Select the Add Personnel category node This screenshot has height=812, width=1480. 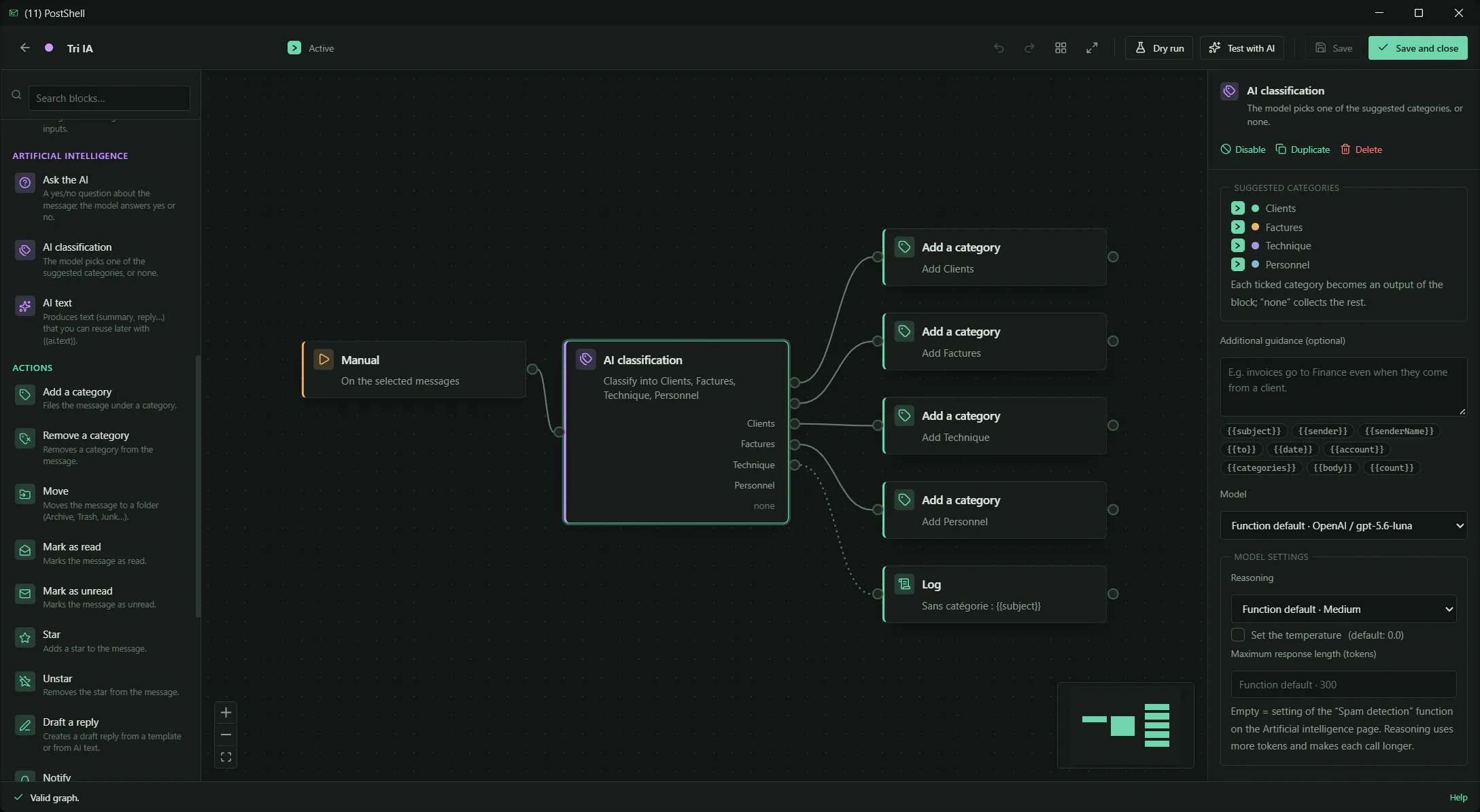994,510
